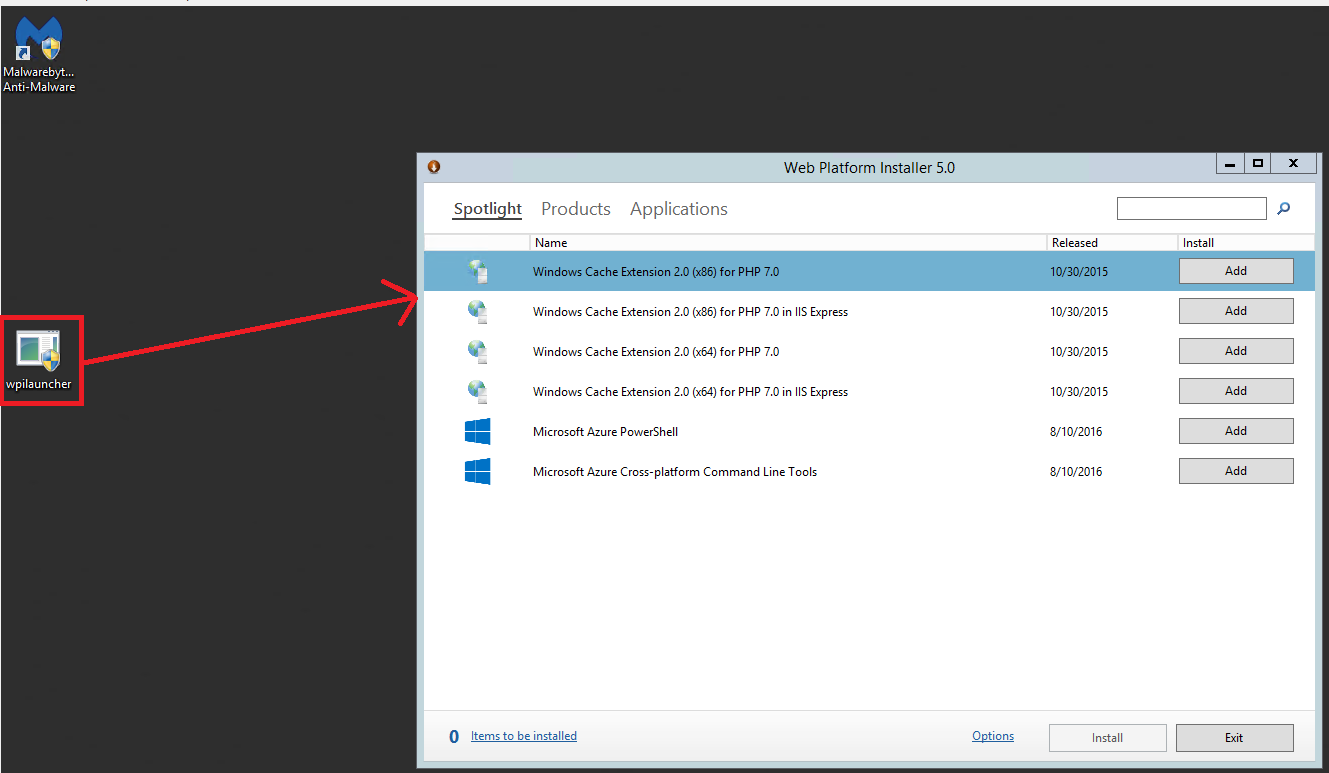Select row text Windows Cache Extension (x64) PHP 7.0 in IIS Express
The height and width of the screenshot is (773, 1329).
(x=690, y=392)
